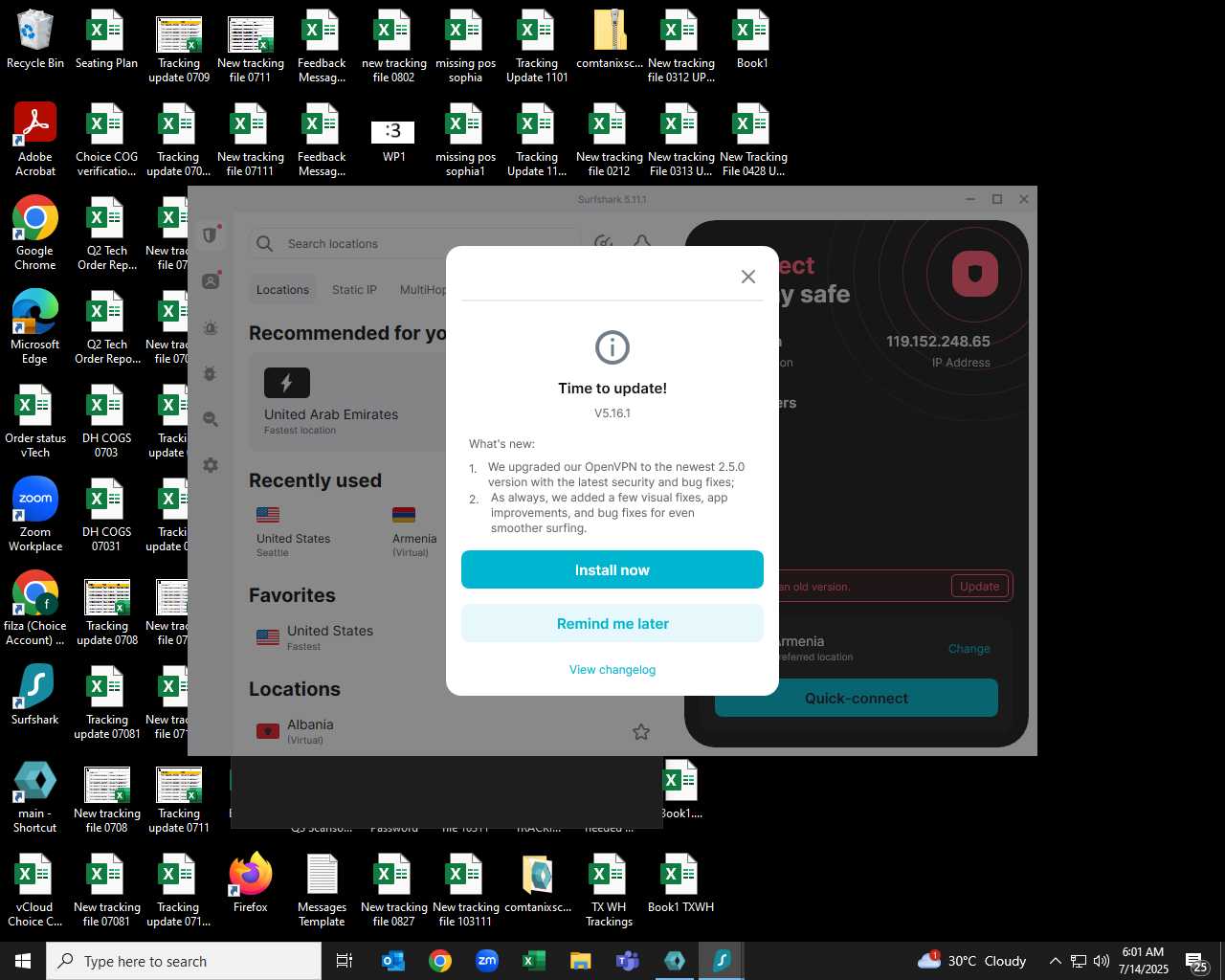This screenshot has height=980, width=1225.
Task: Install the Surfshark update now
Action: (612, 569)
